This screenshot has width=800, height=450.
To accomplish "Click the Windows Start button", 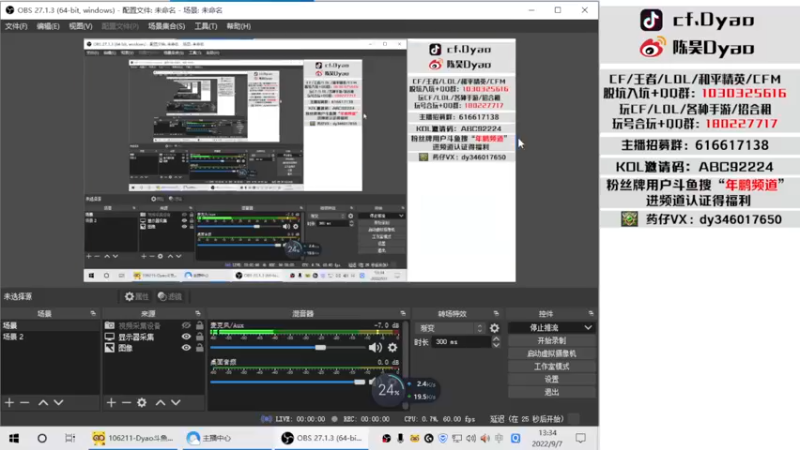I will pyautogui.click(x=14, y=438).
